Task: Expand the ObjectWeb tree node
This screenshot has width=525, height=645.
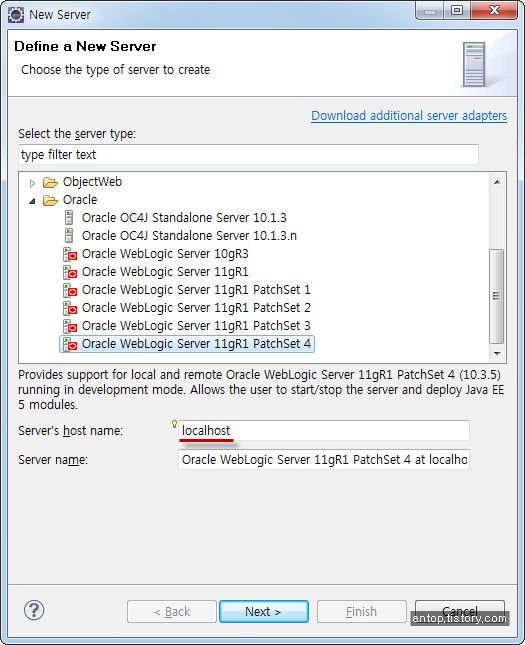Action: [x=33, y=183]
